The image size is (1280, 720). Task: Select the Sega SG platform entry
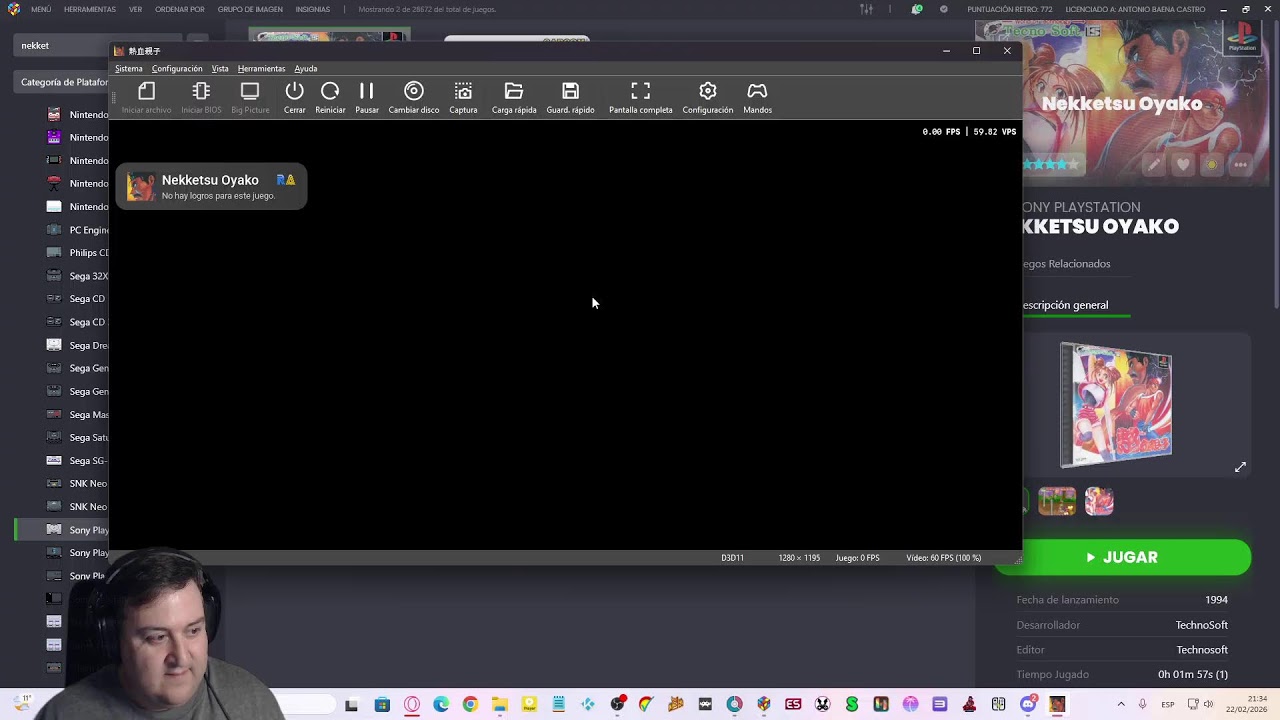pyautogui.click(x=78, y=461)
